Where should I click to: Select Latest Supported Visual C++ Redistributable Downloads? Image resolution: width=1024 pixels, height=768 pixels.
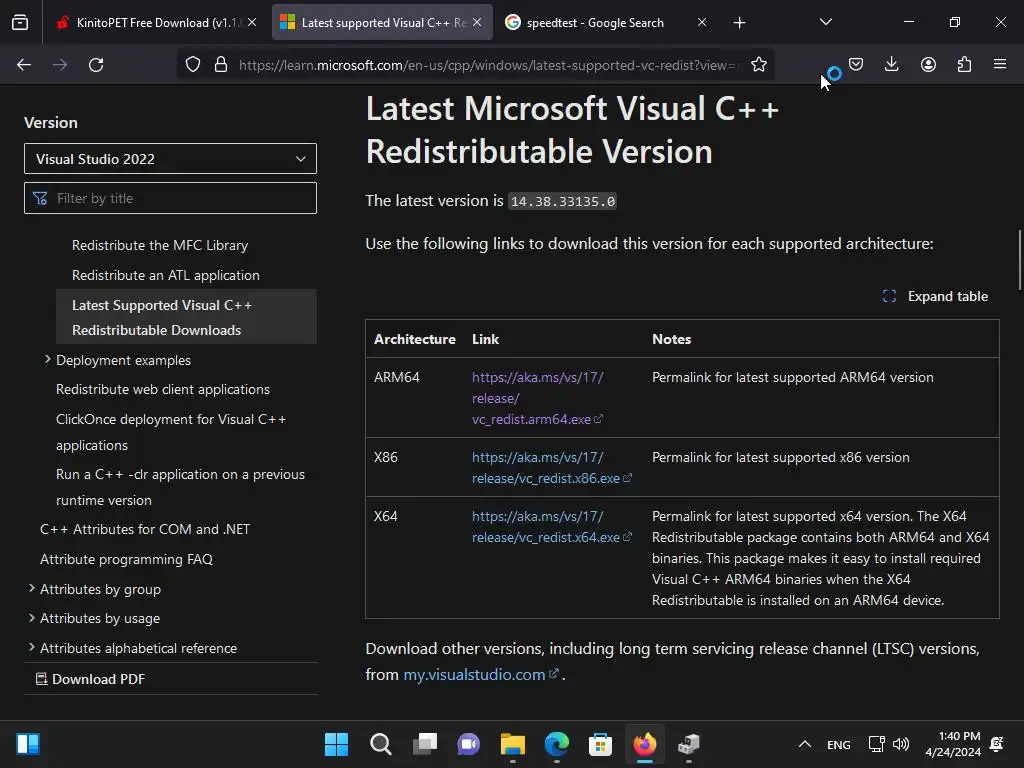[186, 317]
